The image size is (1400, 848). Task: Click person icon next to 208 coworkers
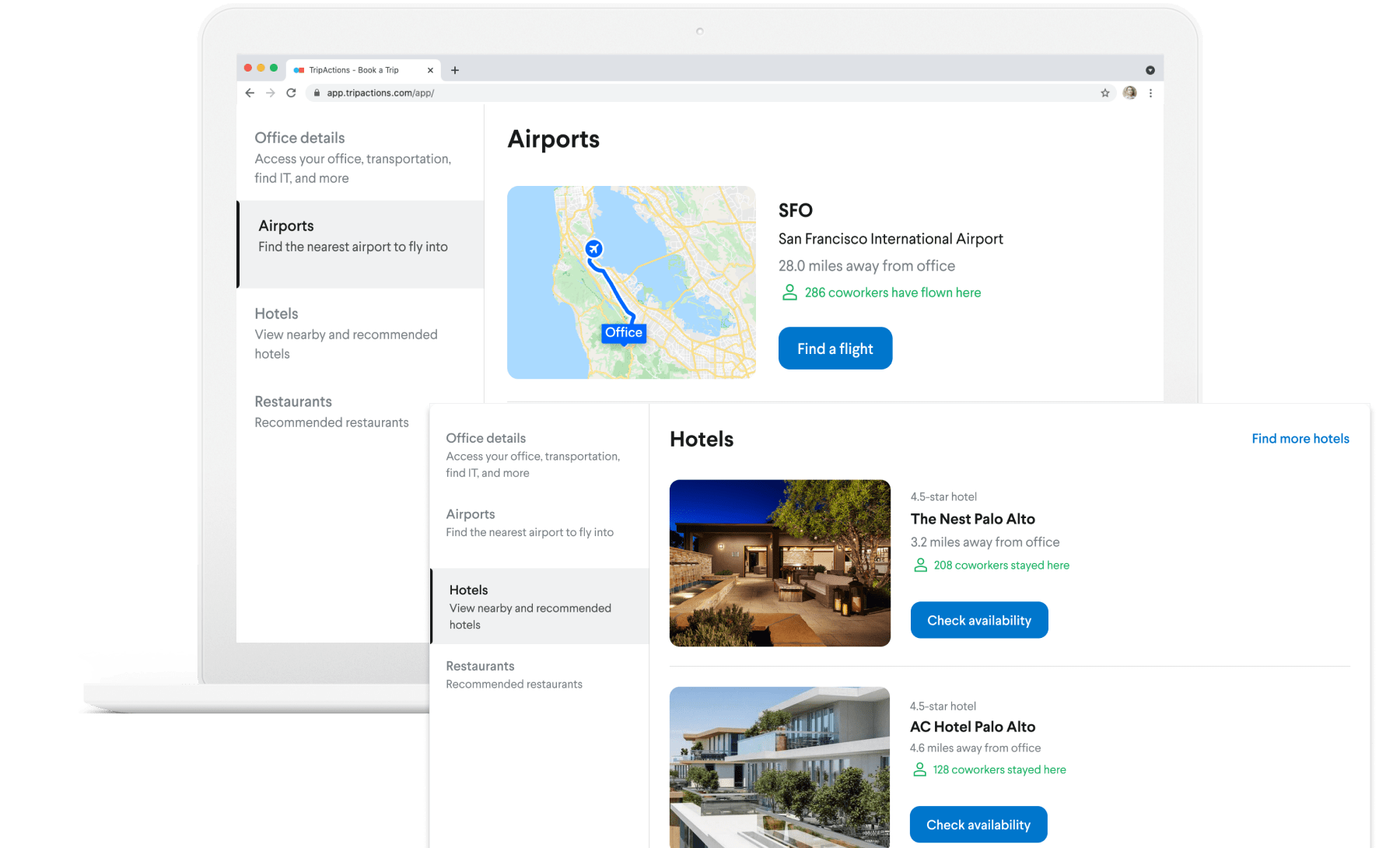click(920, 565)
